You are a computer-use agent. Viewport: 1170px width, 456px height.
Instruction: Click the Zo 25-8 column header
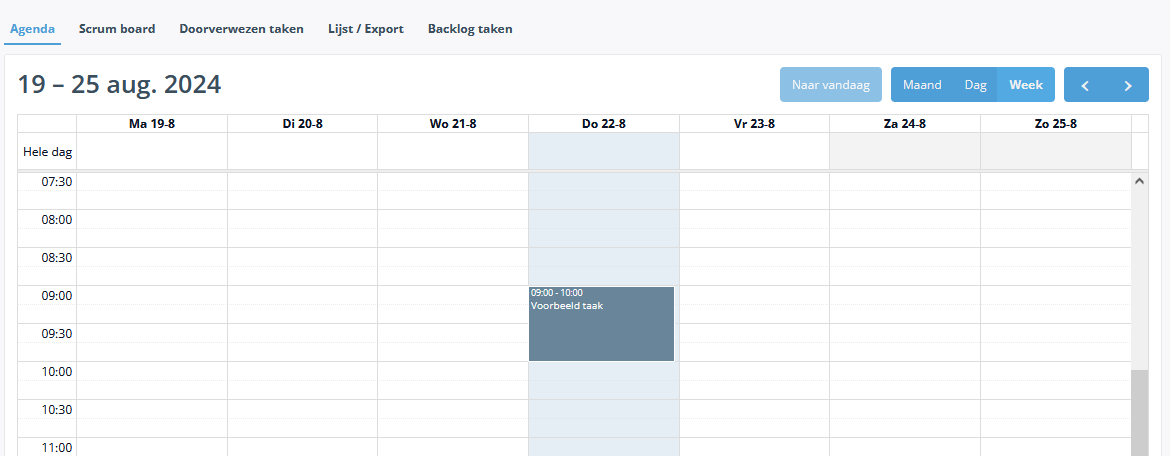point(1056,124)
